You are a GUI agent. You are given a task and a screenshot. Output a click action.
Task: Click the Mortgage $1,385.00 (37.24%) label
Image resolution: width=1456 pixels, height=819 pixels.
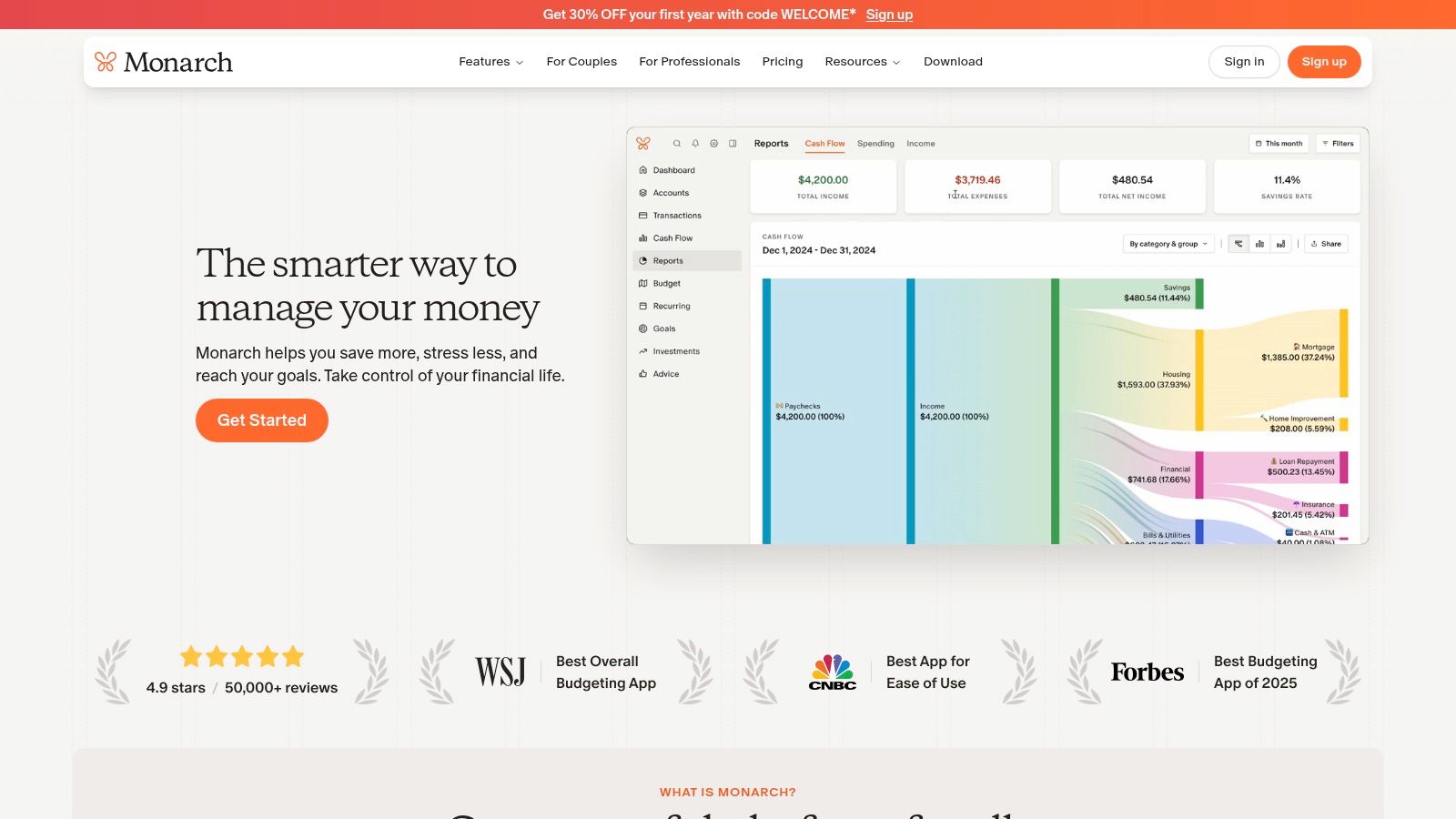coord(1298,352)
